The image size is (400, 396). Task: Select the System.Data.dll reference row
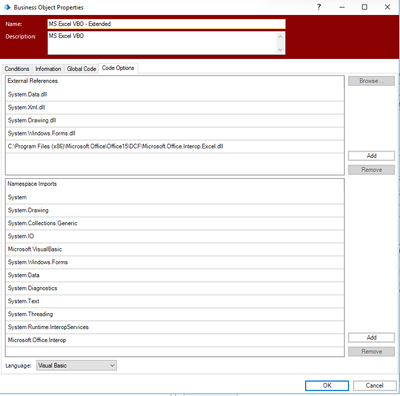click(175, 95)
